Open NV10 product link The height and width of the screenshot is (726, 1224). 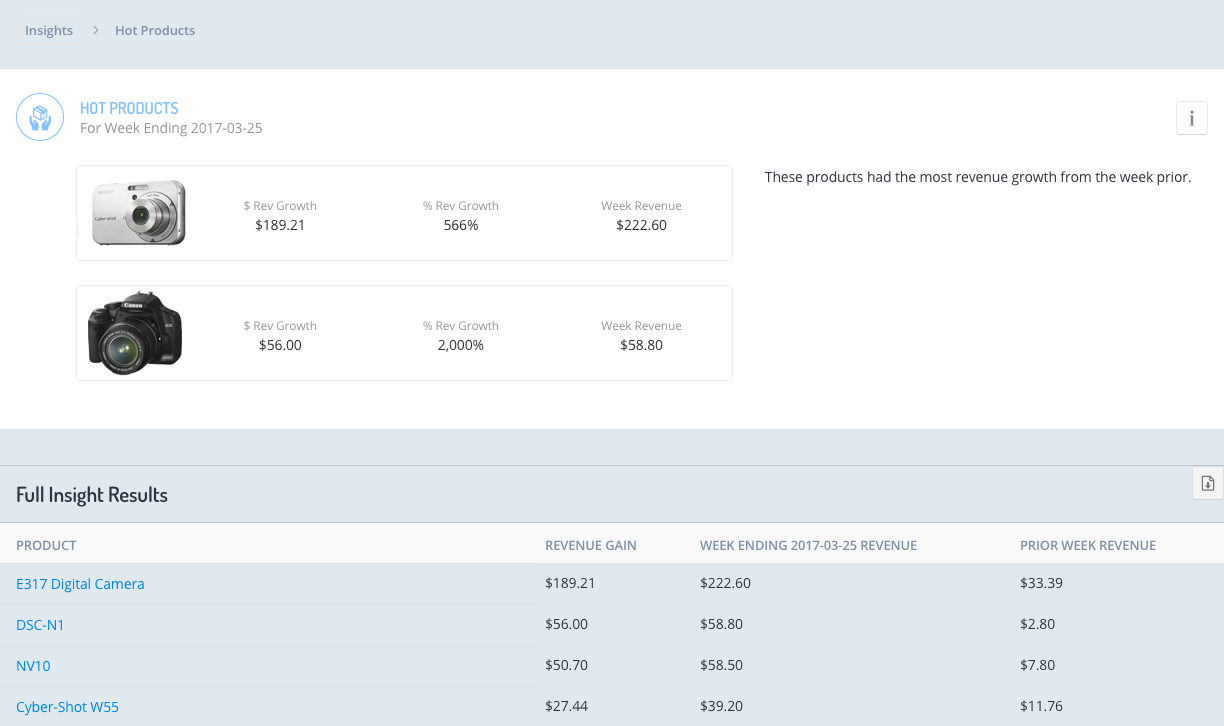coord(33,666)
